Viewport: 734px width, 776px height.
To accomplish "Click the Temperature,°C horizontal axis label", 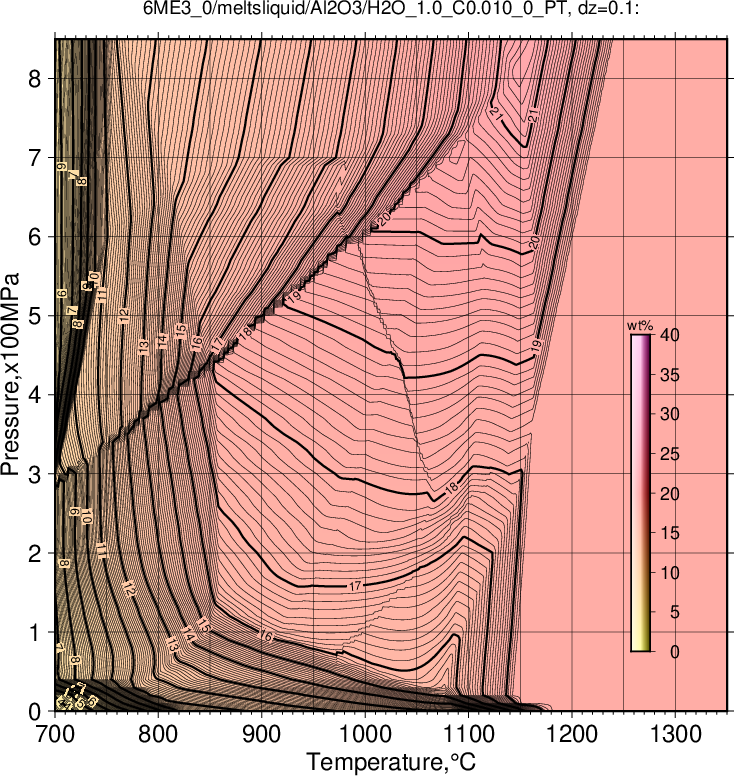I will 391,762.
